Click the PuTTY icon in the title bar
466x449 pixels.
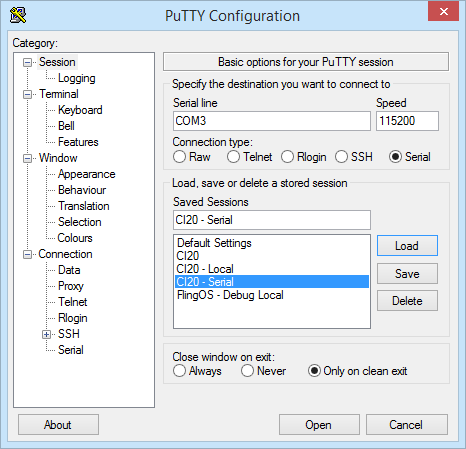(x=18, y=15)
